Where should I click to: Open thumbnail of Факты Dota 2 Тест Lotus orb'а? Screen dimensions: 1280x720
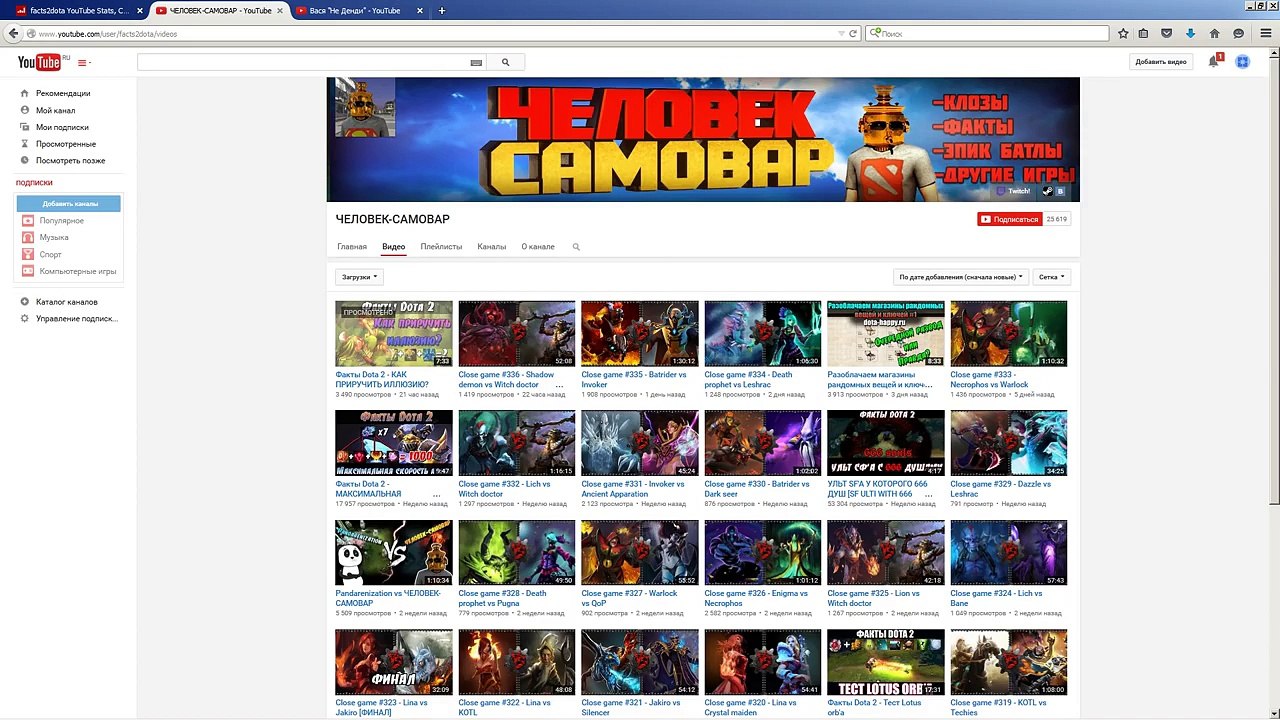tap(886, 662)
